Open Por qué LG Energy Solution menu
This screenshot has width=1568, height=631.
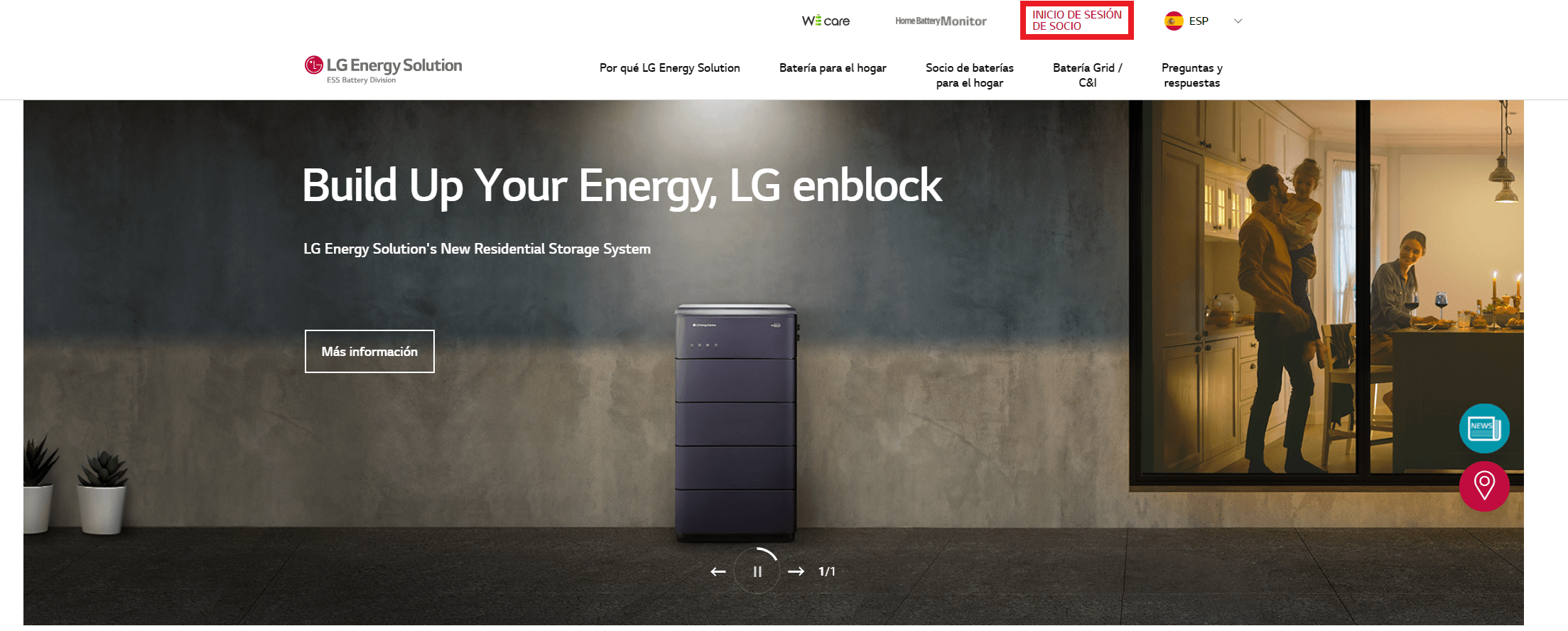(670, 68)
